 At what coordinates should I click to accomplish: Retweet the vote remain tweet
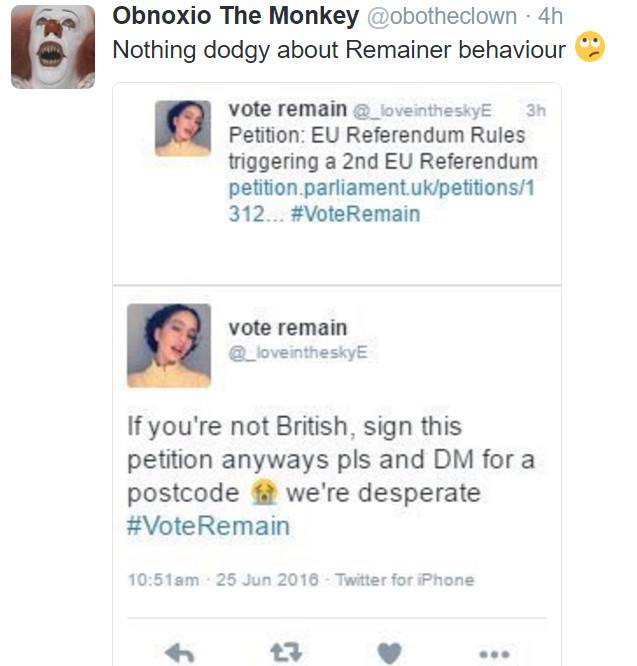[x=286, y=653]
